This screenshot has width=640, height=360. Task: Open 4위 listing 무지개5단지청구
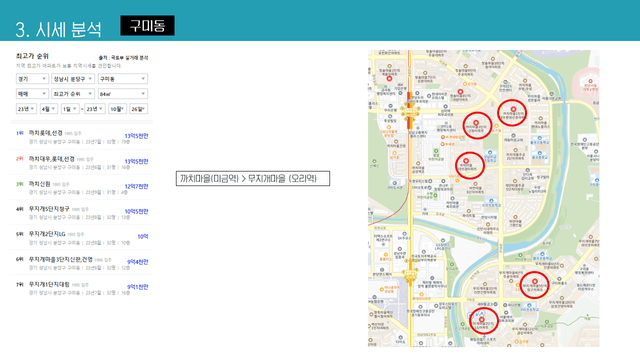(x=82, y=213)
